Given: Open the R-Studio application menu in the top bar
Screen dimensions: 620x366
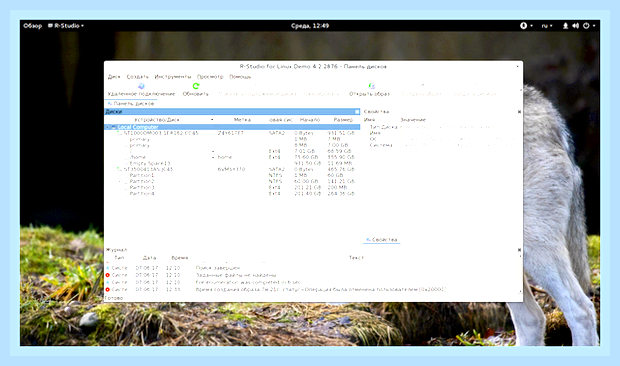Looking at the screenshot, I should tap(66, 26).
